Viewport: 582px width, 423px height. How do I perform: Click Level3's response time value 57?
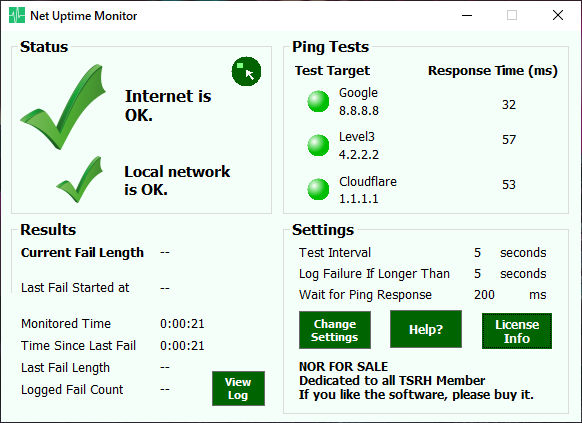(509, 140)
